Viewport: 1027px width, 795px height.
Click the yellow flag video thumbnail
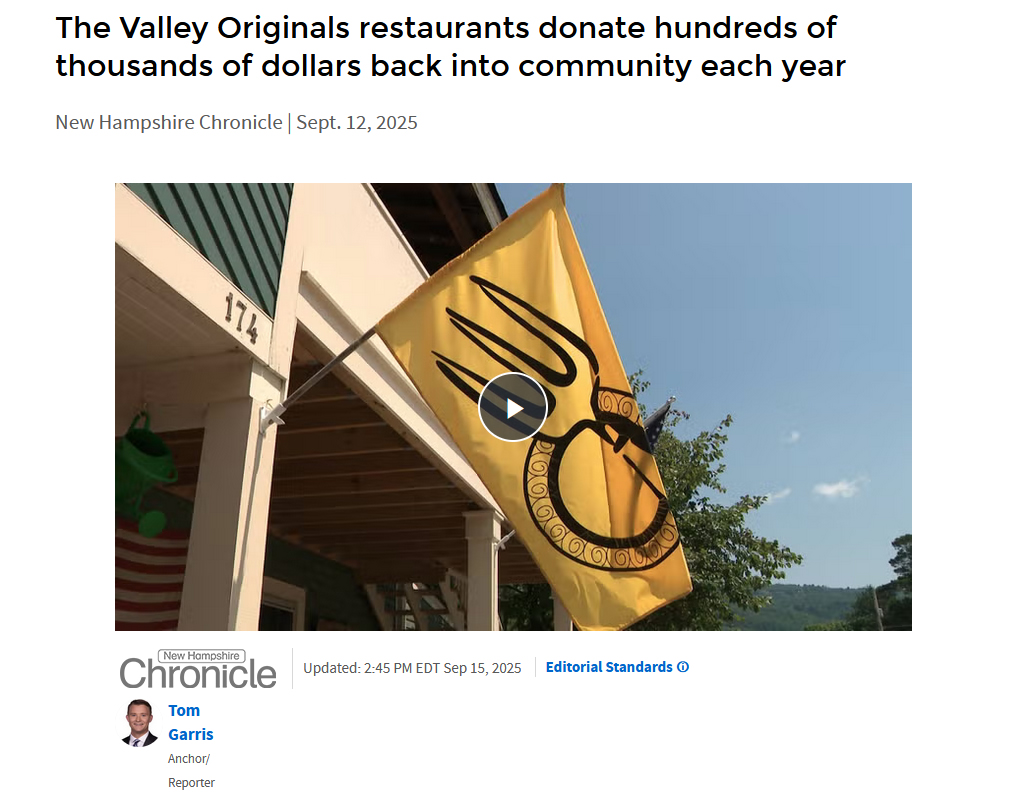(x=513, y=407)
